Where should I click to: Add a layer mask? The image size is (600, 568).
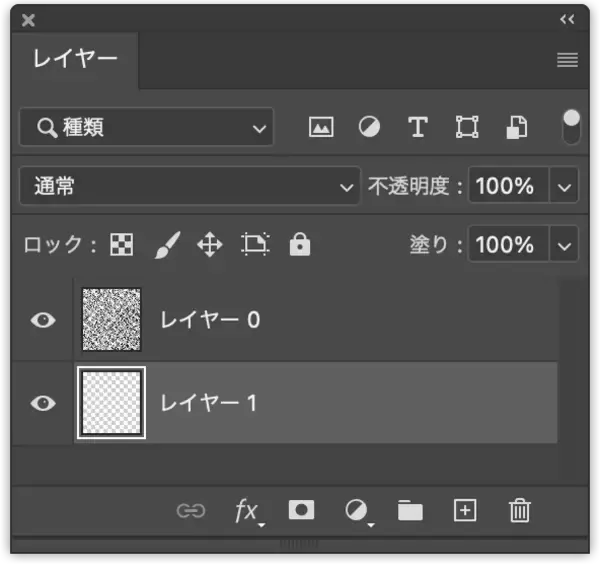pos(301,510)
